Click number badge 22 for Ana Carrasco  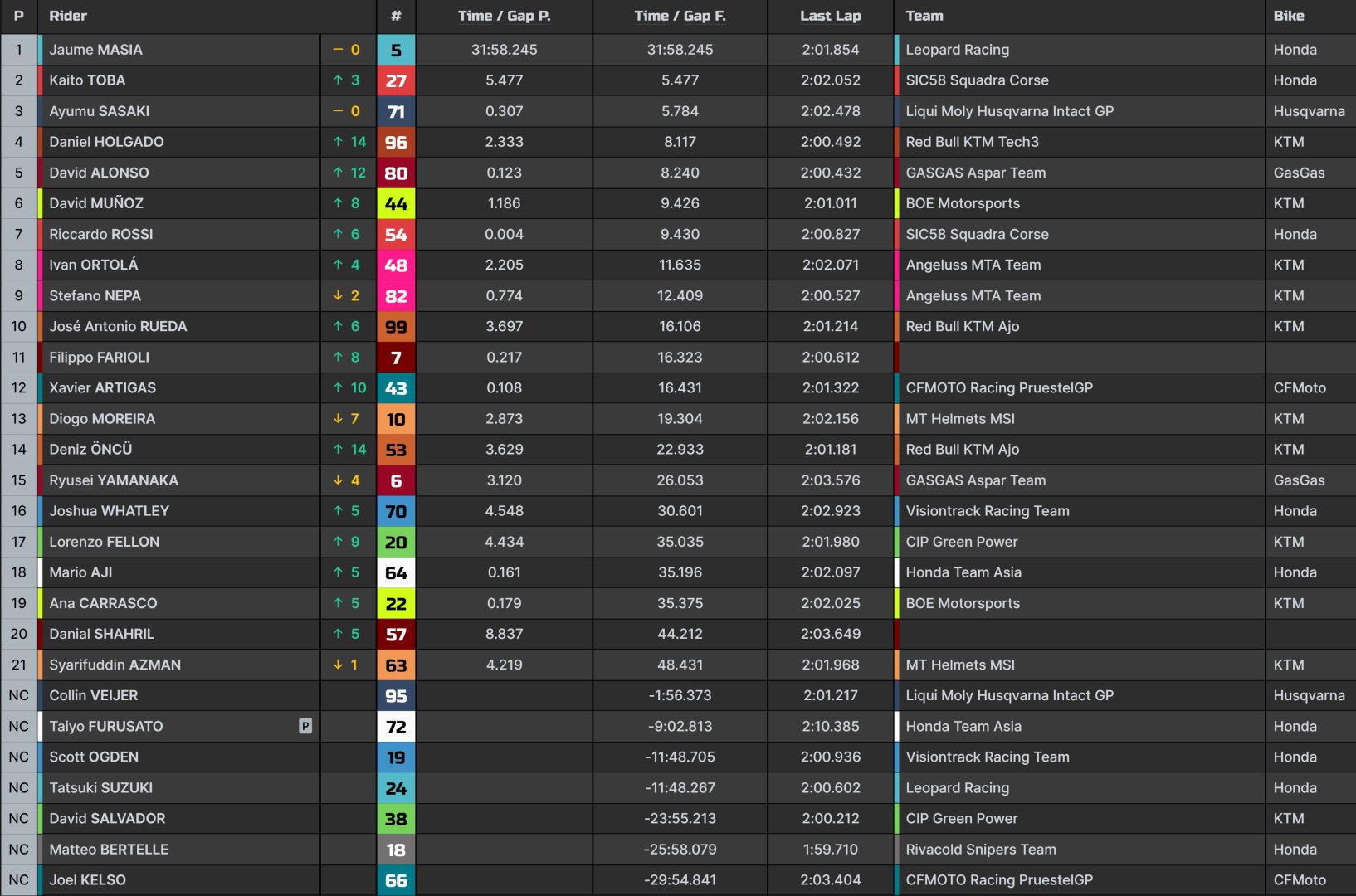click(x=396, y=603)
